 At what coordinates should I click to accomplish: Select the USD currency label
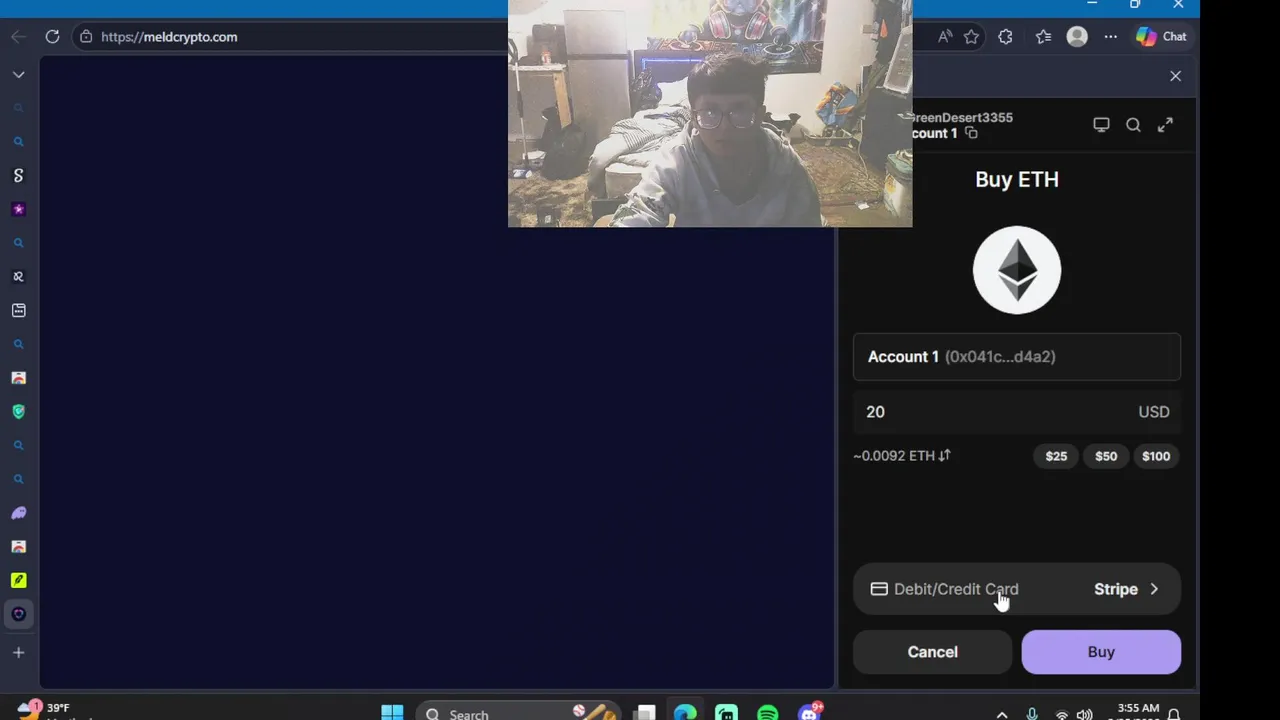[x=1153, y=412]
